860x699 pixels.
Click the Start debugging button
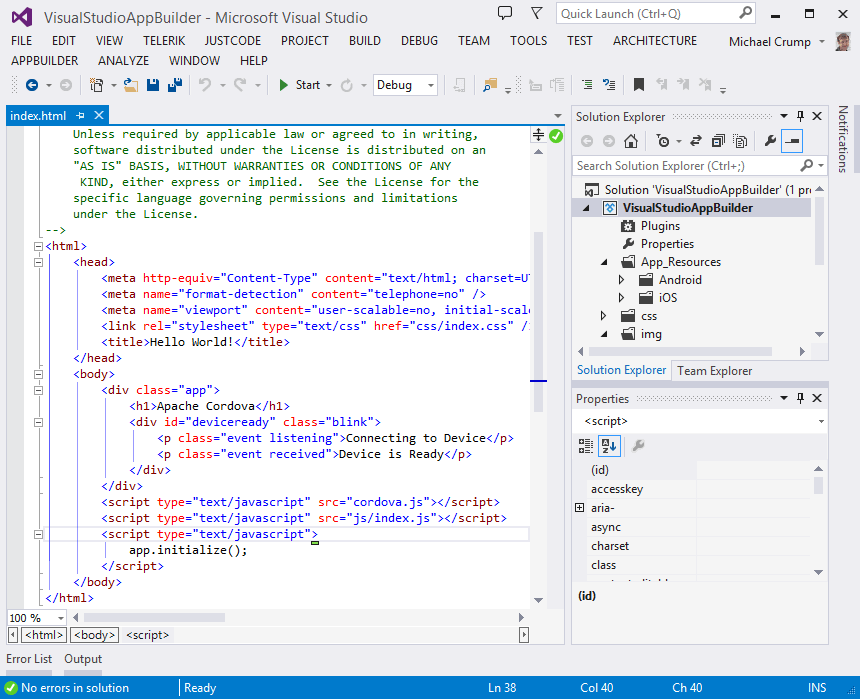(300, 86)
